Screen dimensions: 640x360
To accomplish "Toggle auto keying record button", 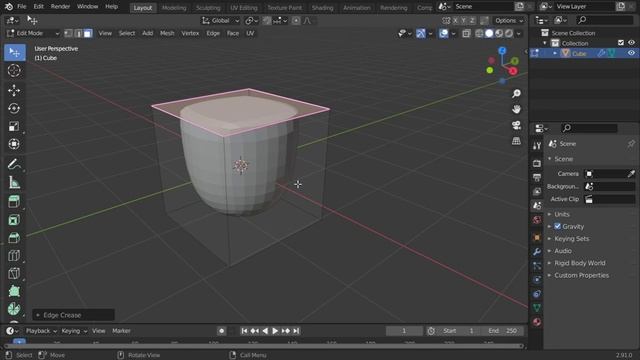I will pyautogui.click(x=222, y=331).
